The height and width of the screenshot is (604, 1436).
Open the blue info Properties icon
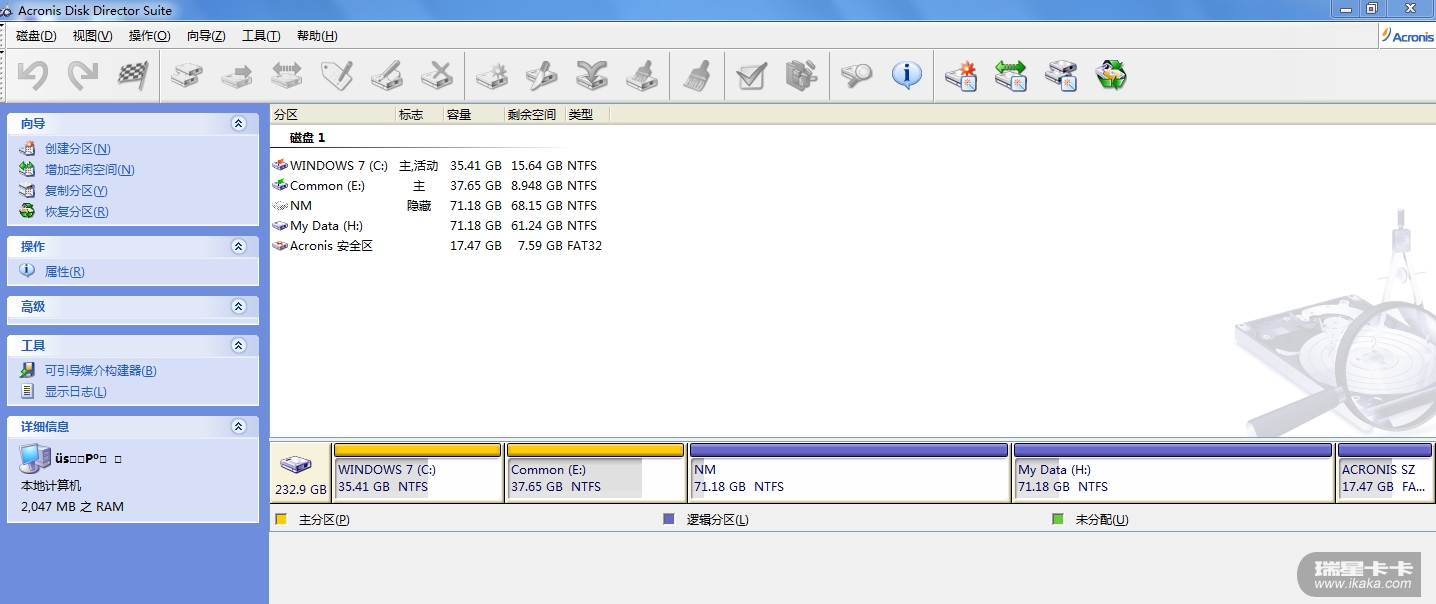coord(906,76)
